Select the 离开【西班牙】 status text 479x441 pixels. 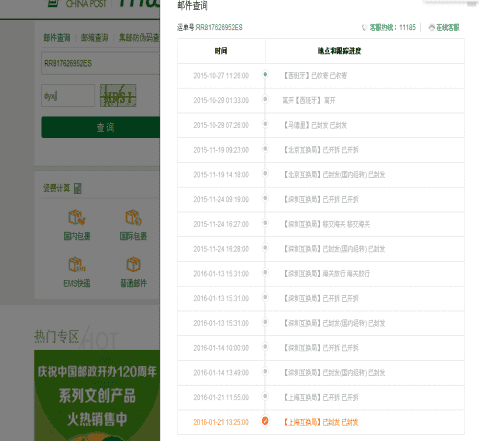tap(309, 100)
